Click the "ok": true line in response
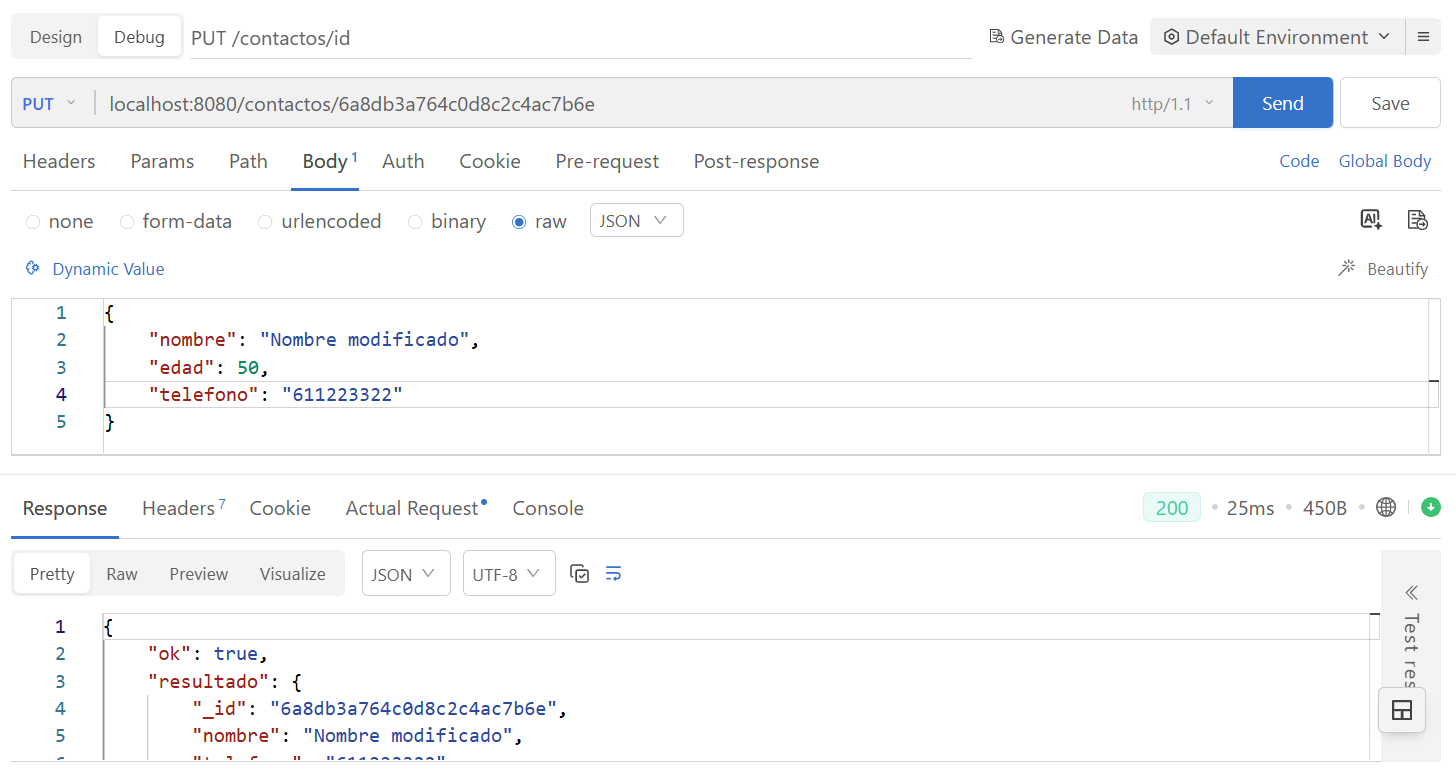The width and height of the screenshot is (1456, 771). tap(209, 654)
